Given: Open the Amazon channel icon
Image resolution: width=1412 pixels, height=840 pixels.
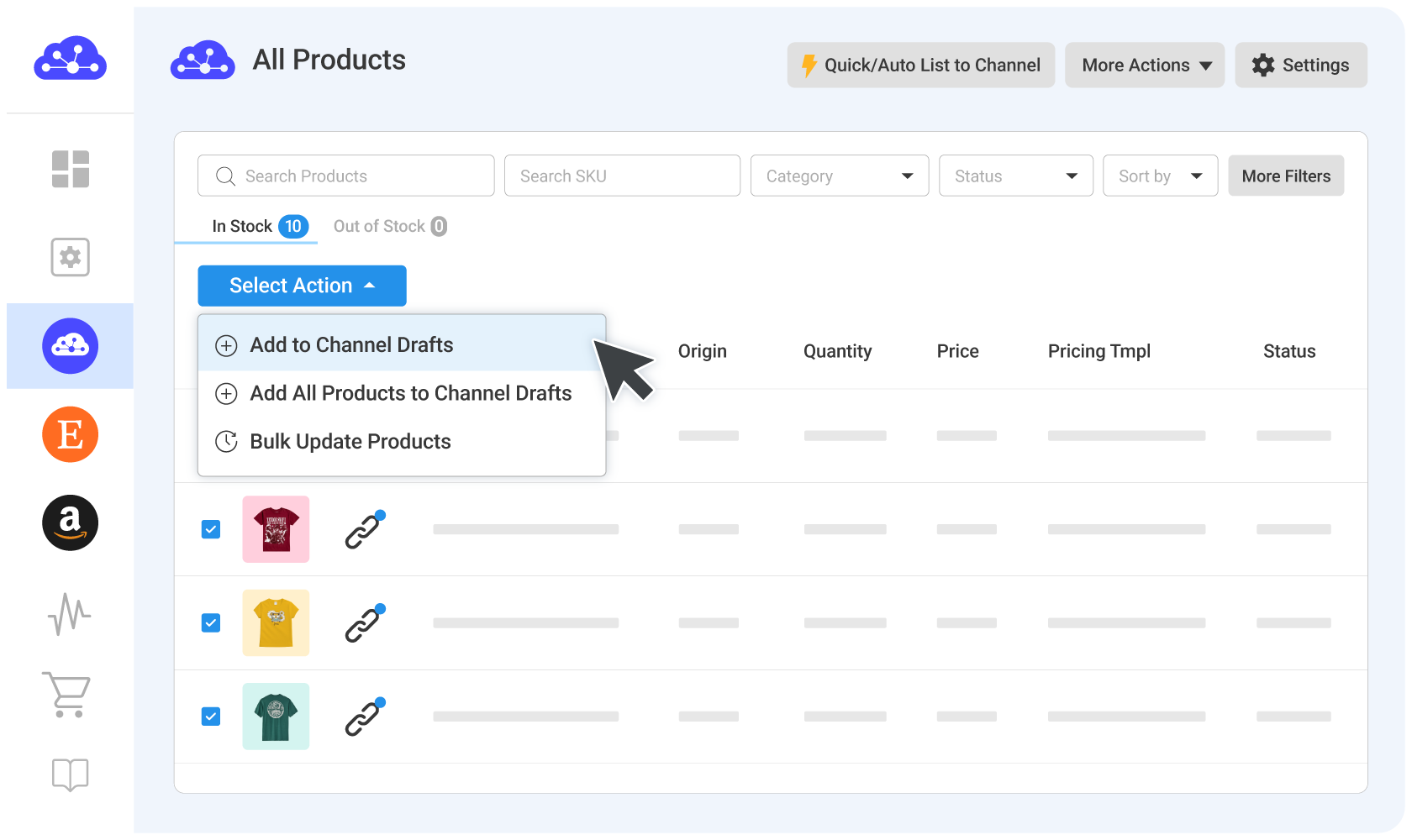Looking at the screenshot, I should (x=71, y=522).
